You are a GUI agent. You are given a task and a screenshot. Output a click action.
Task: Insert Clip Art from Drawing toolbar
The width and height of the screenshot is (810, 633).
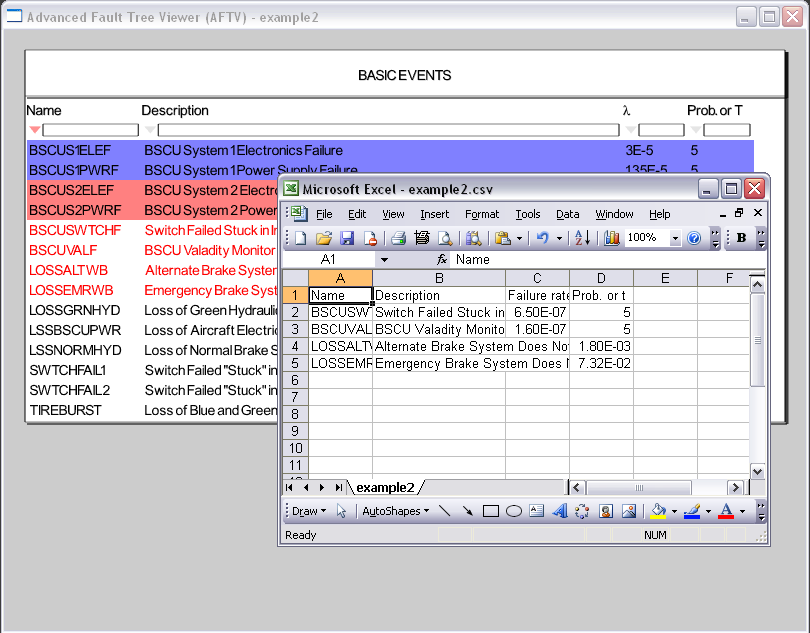point(605,511)
